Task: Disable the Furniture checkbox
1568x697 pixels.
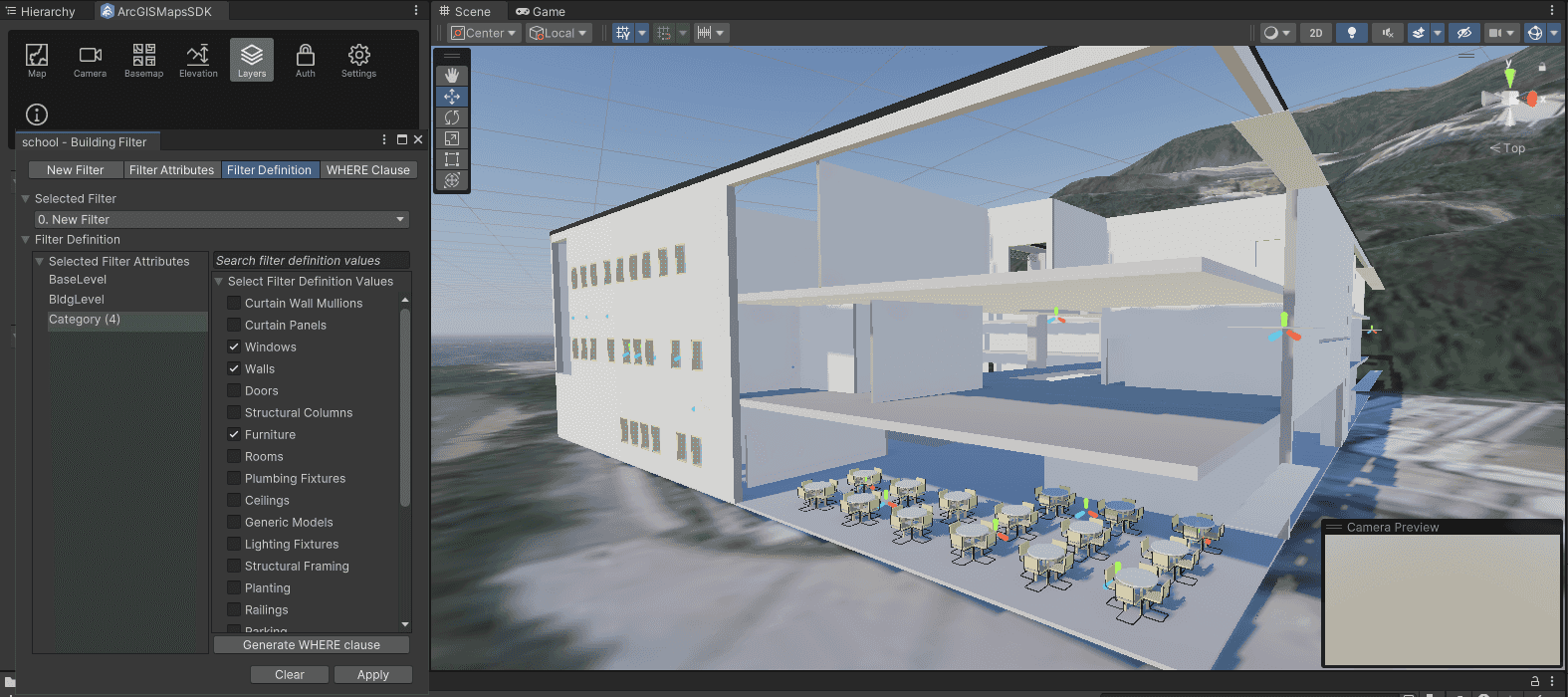Action: click(234, 435)
